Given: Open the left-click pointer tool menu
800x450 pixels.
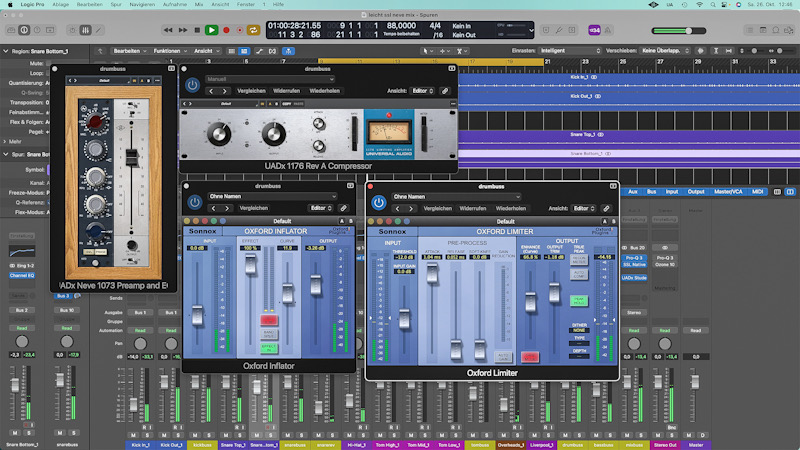Looking at the screenshot, I should (x=427, y=51).
